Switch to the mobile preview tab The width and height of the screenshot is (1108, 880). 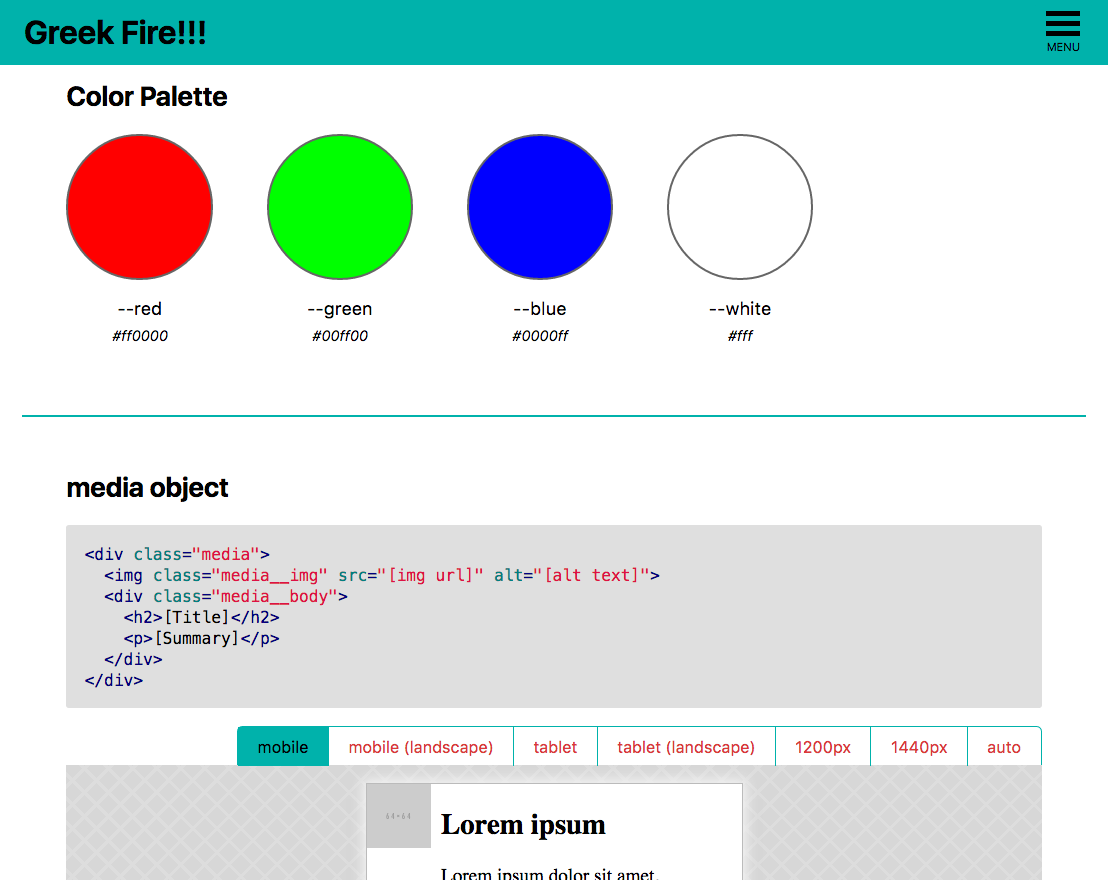coord(283,746)
